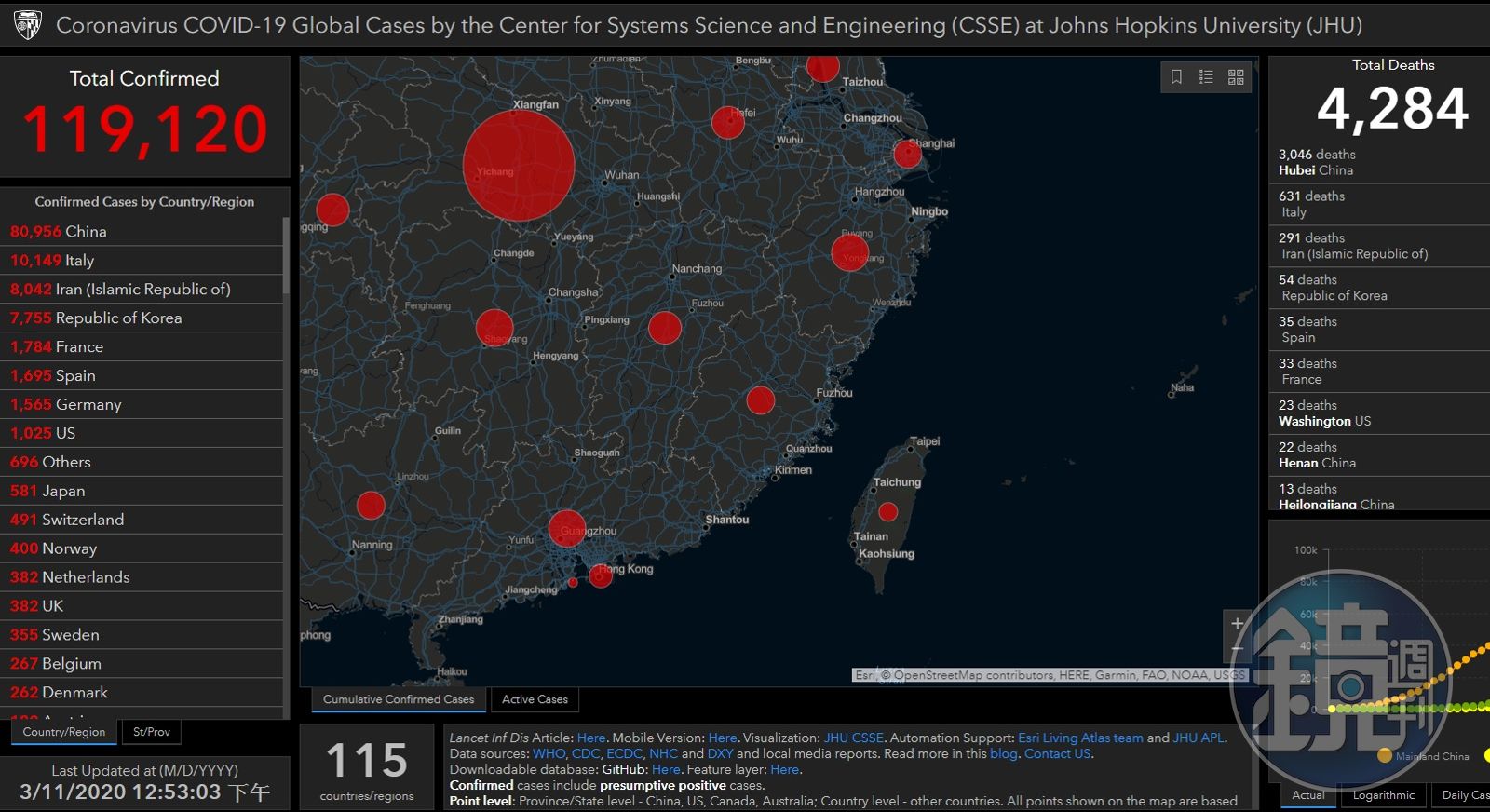
Task: Switch list to St/Prov tab
Action: (152, 732)
